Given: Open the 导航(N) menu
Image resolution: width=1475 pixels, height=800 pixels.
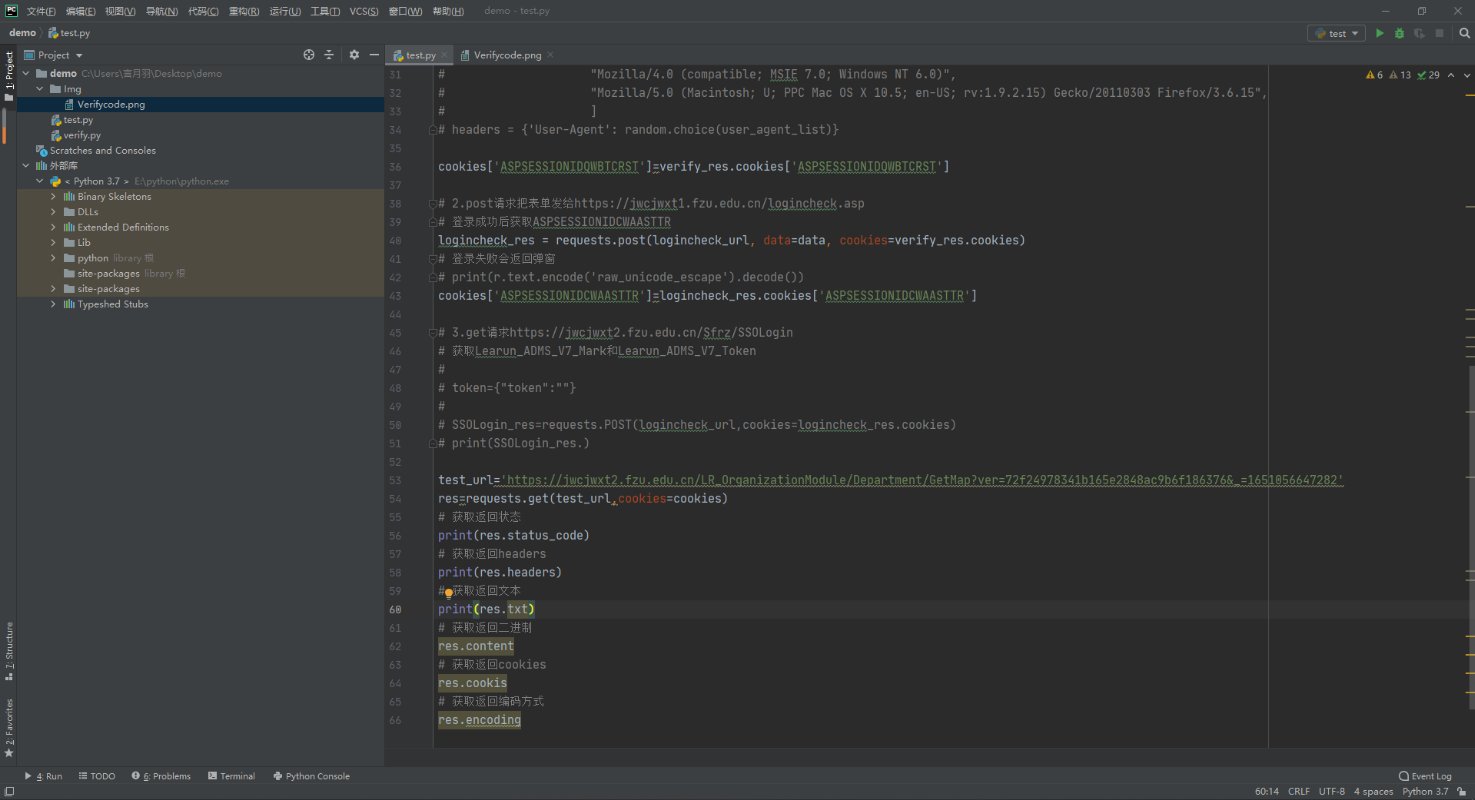Looking at the screenshot, I should pos(162,11).
